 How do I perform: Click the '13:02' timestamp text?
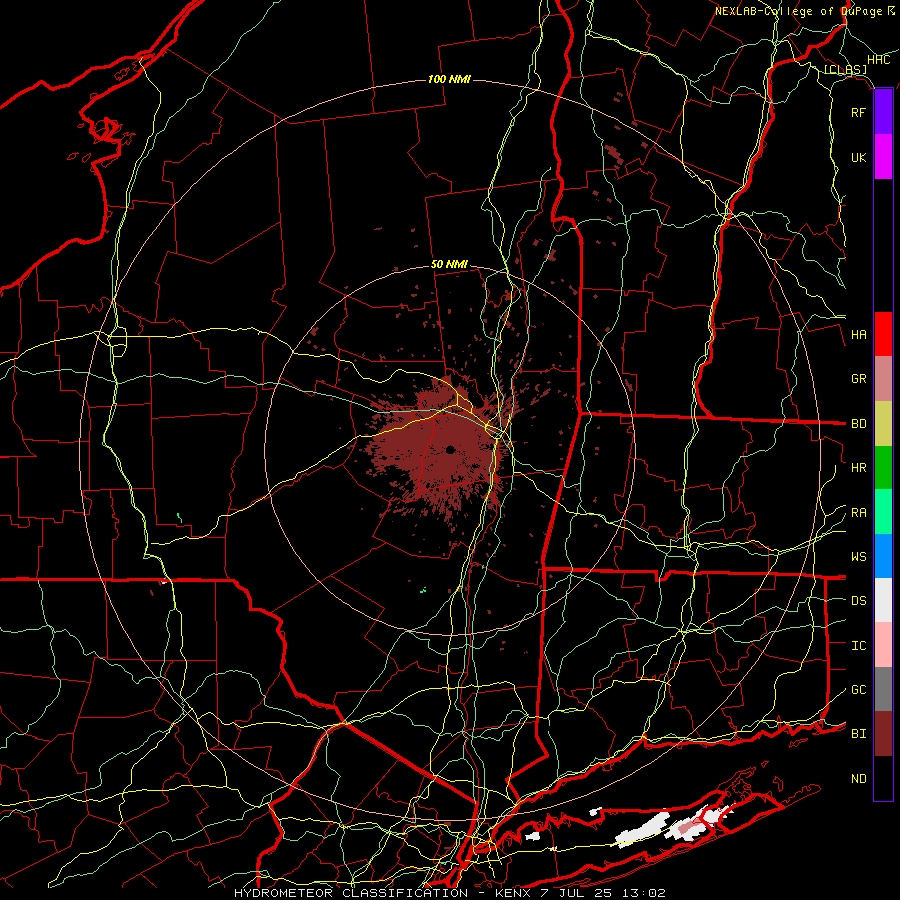(644, 893)
